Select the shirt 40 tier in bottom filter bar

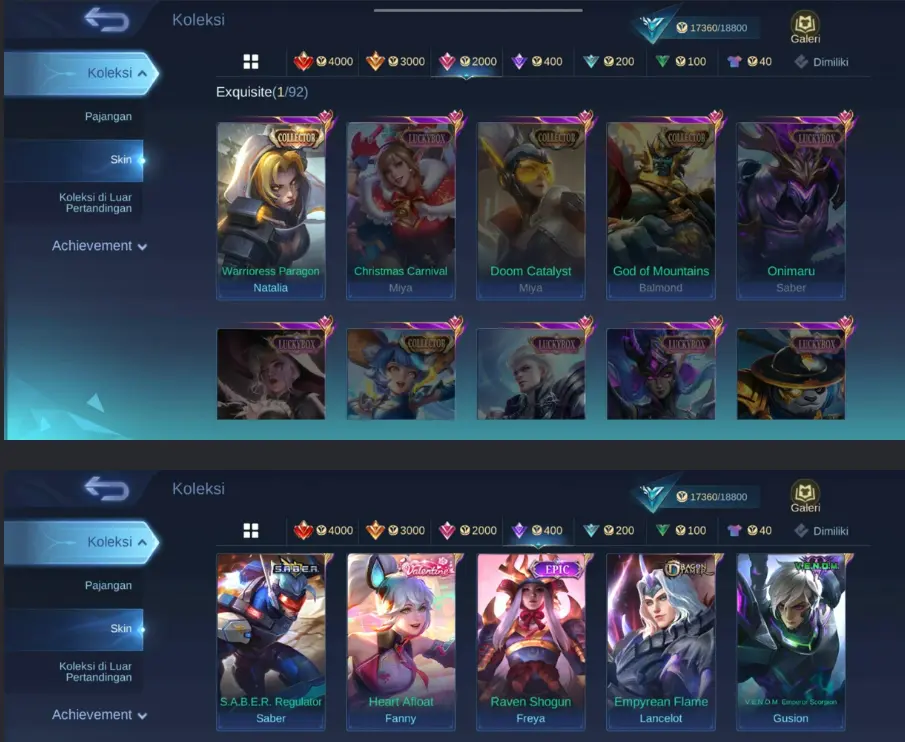tap(749, 530)
